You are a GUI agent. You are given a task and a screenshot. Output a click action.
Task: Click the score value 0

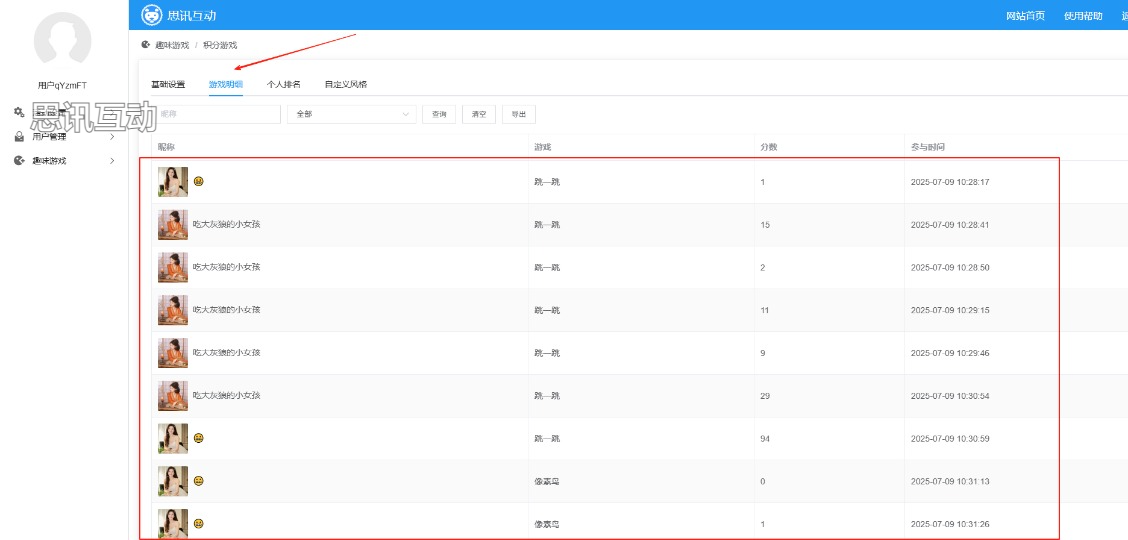click(x=763, y=482)
